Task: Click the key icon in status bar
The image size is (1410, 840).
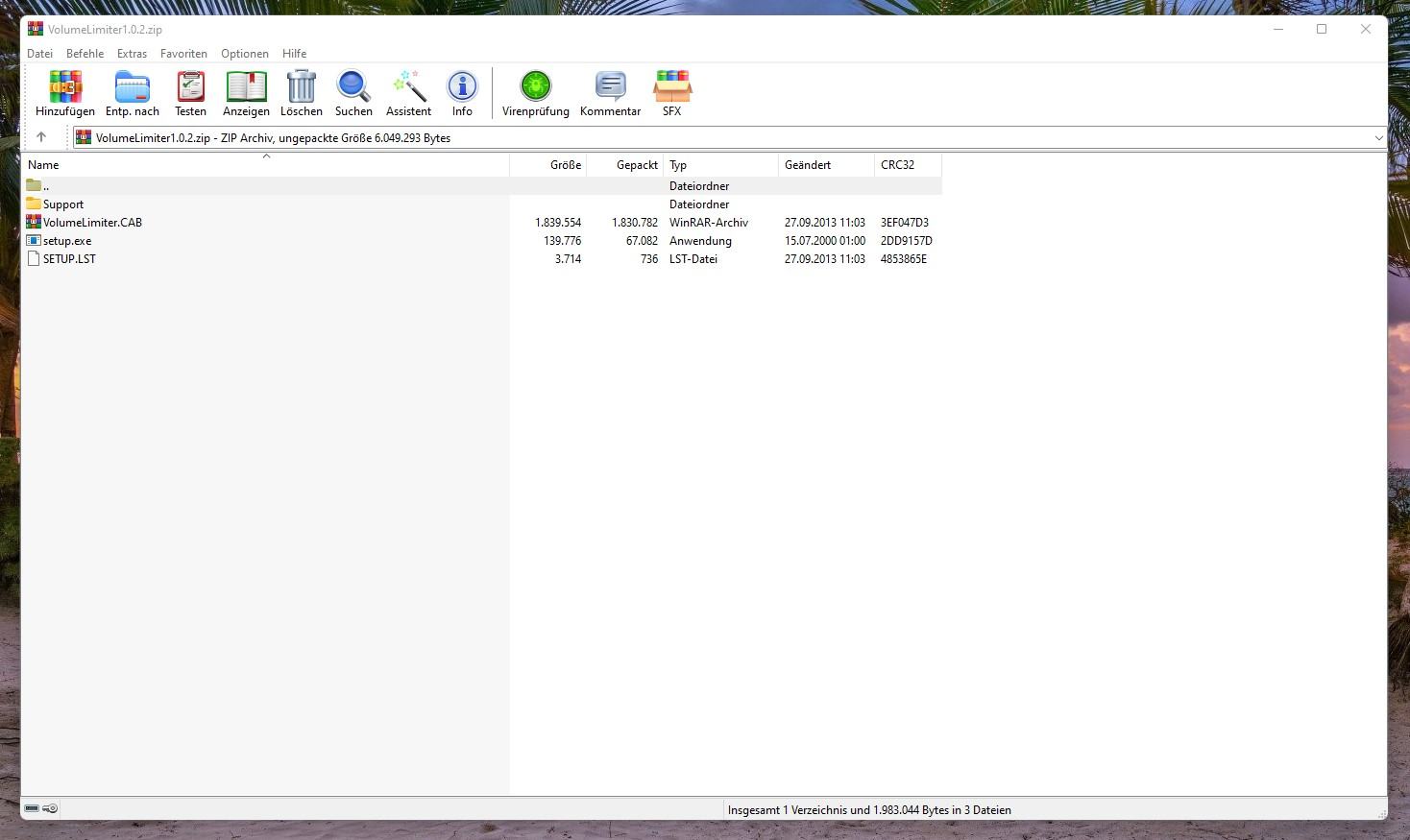Action: click(x=51, y=808)
